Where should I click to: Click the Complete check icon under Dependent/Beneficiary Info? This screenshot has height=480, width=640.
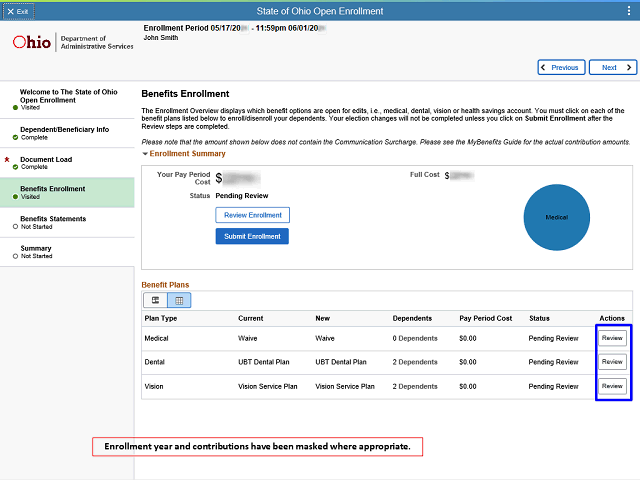point(15,138)
